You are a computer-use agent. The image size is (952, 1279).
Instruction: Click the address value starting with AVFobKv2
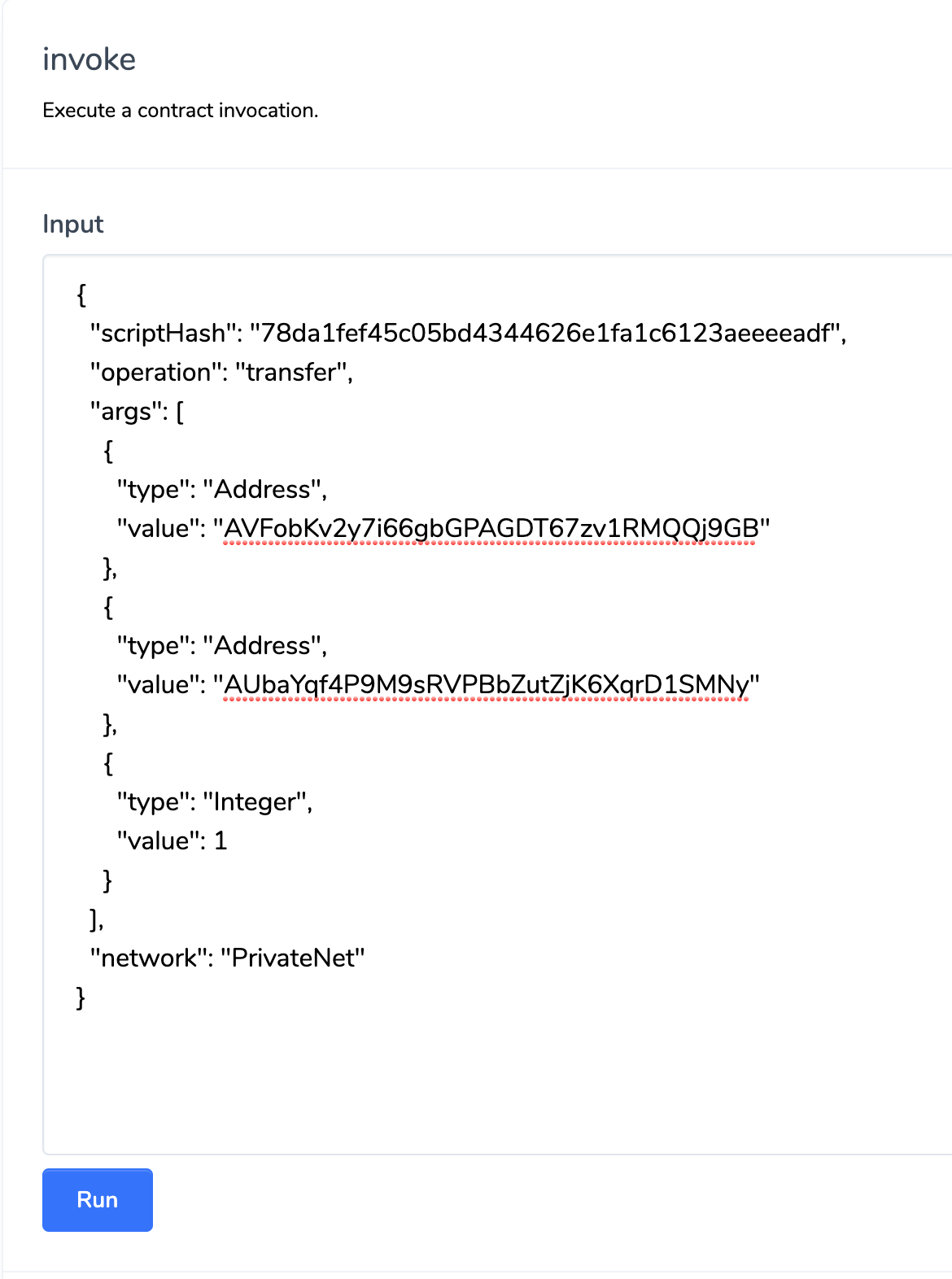(x=491, y=528)
